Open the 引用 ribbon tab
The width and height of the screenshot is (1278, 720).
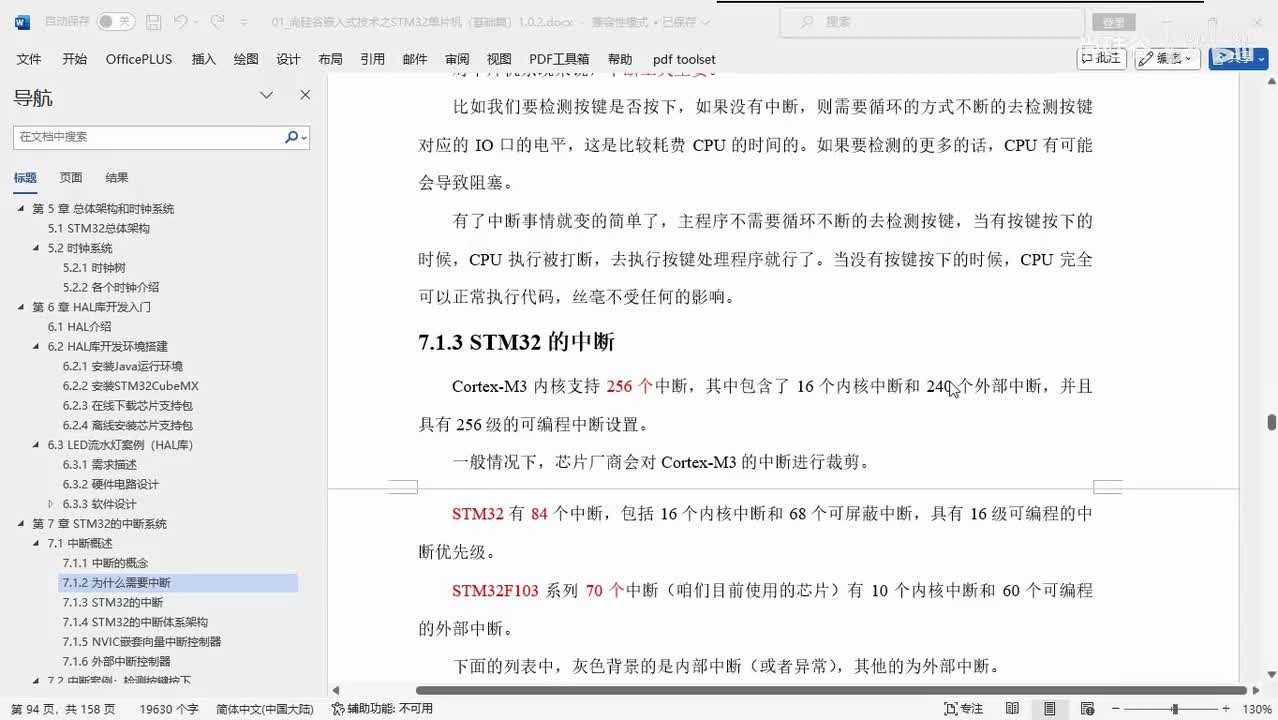pyautogui.click(x=372, y=59)
